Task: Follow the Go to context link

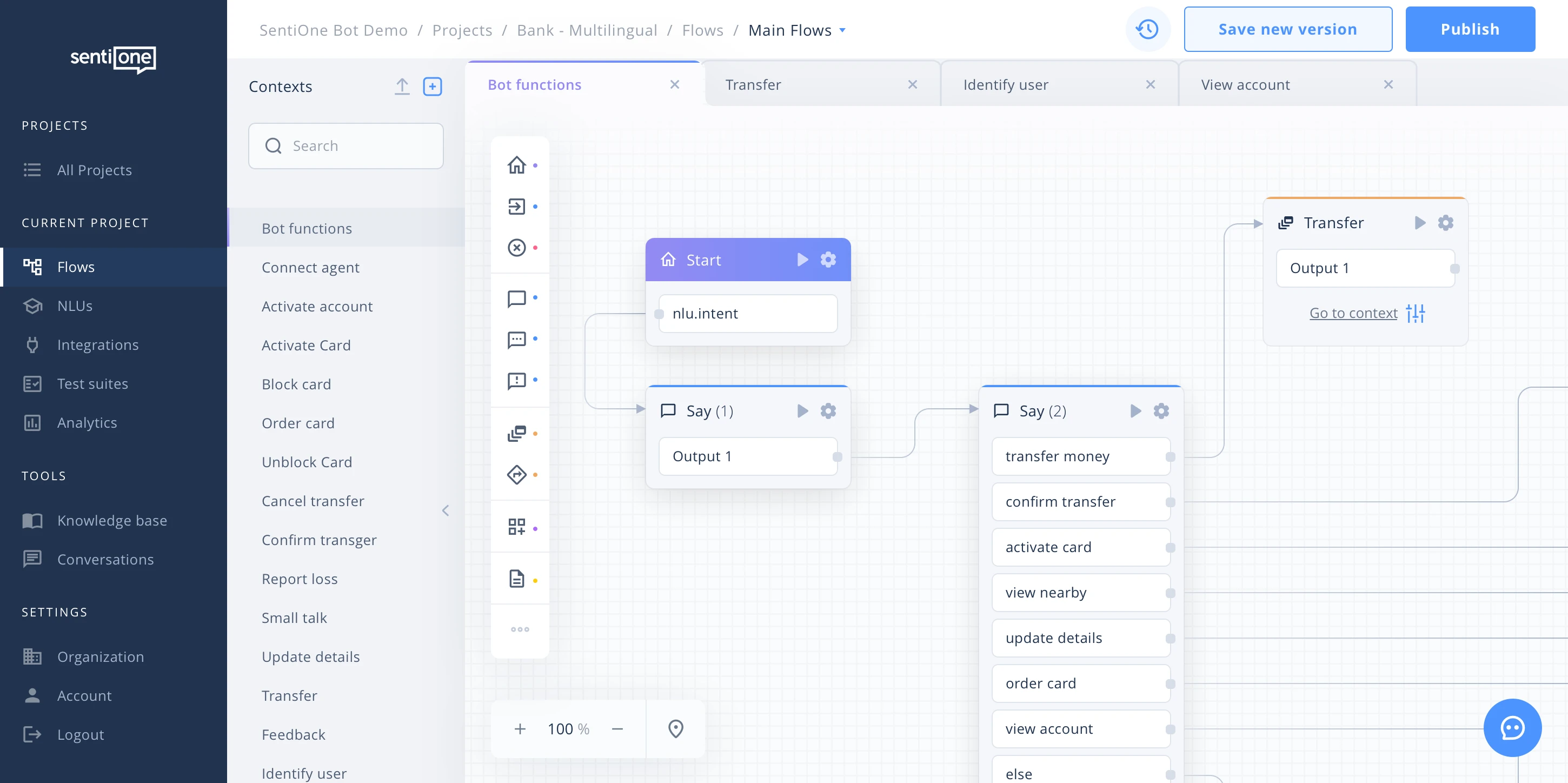Action: tap(1353, 313)
